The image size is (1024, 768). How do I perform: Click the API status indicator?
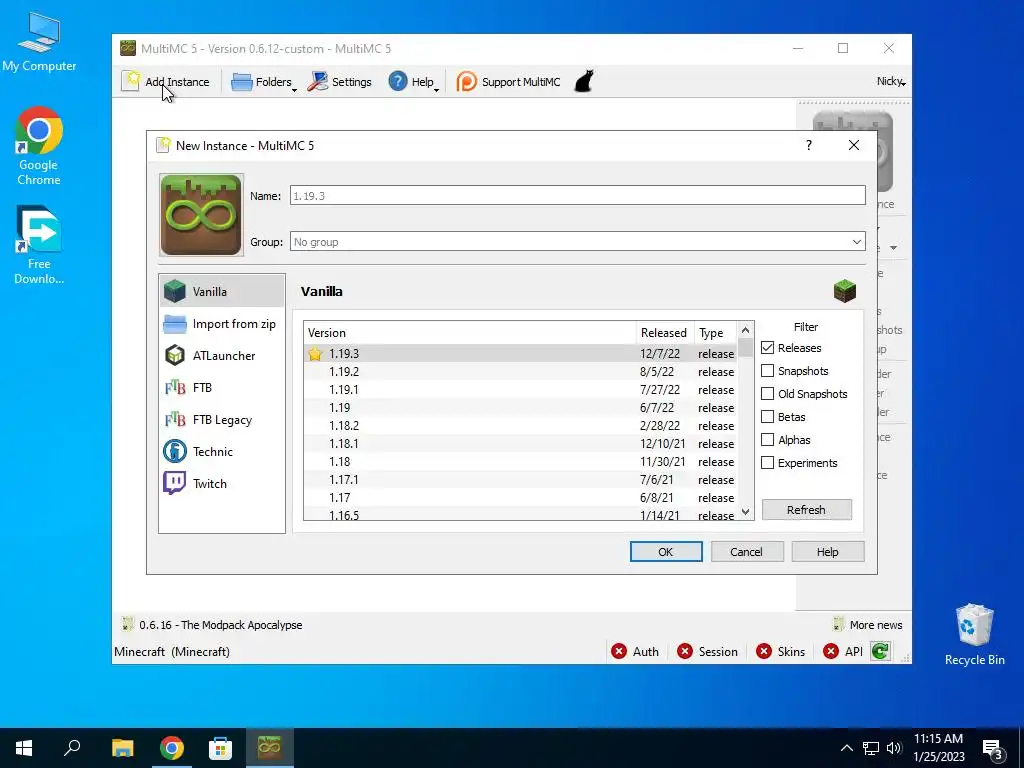click(x=843, y=652)
